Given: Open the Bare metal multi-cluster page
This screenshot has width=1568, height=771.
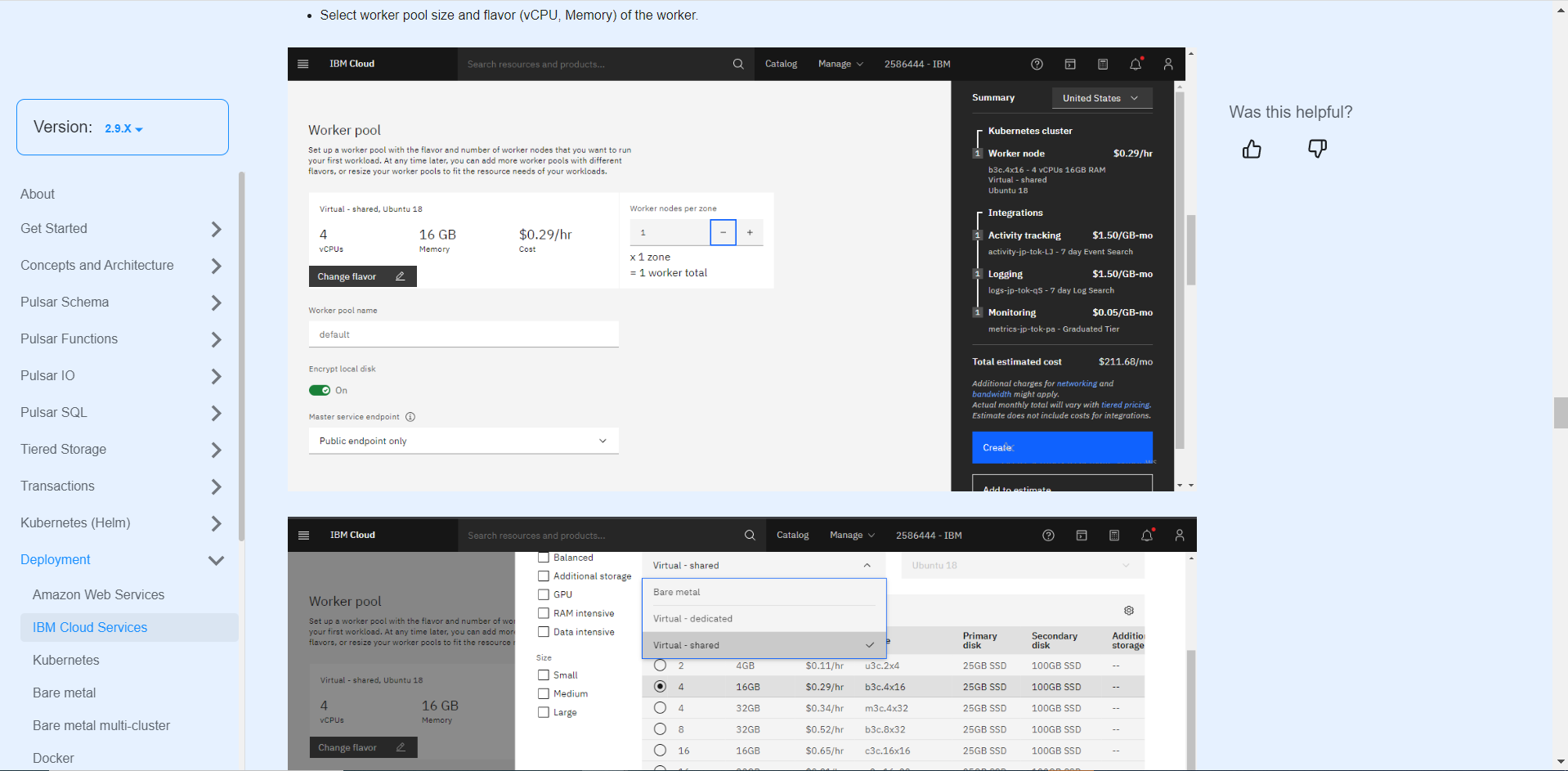Looking at the screenshot, I should coord(101,726).
